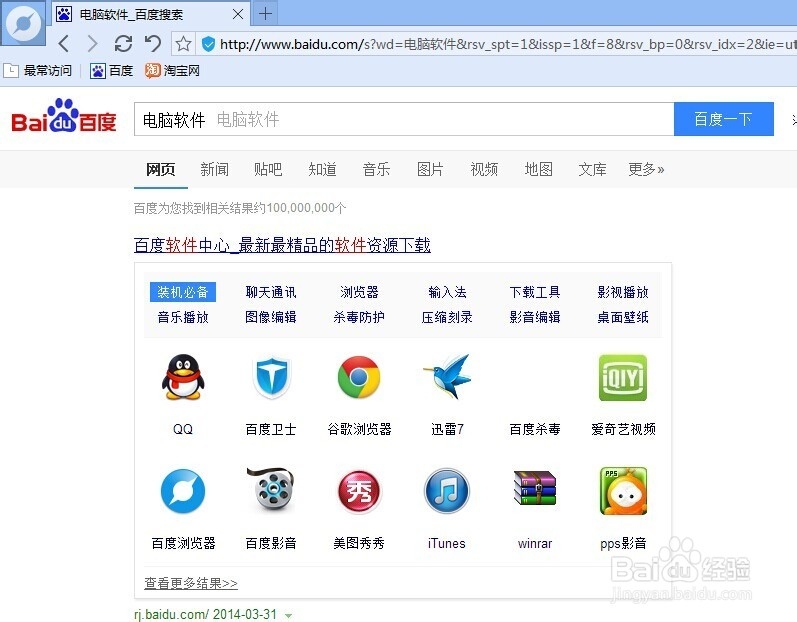Image resolution: width=797 pixels, height=622 pixels.
Task: Click the Baidu browser logo in top-left corner
Action: 23,23
